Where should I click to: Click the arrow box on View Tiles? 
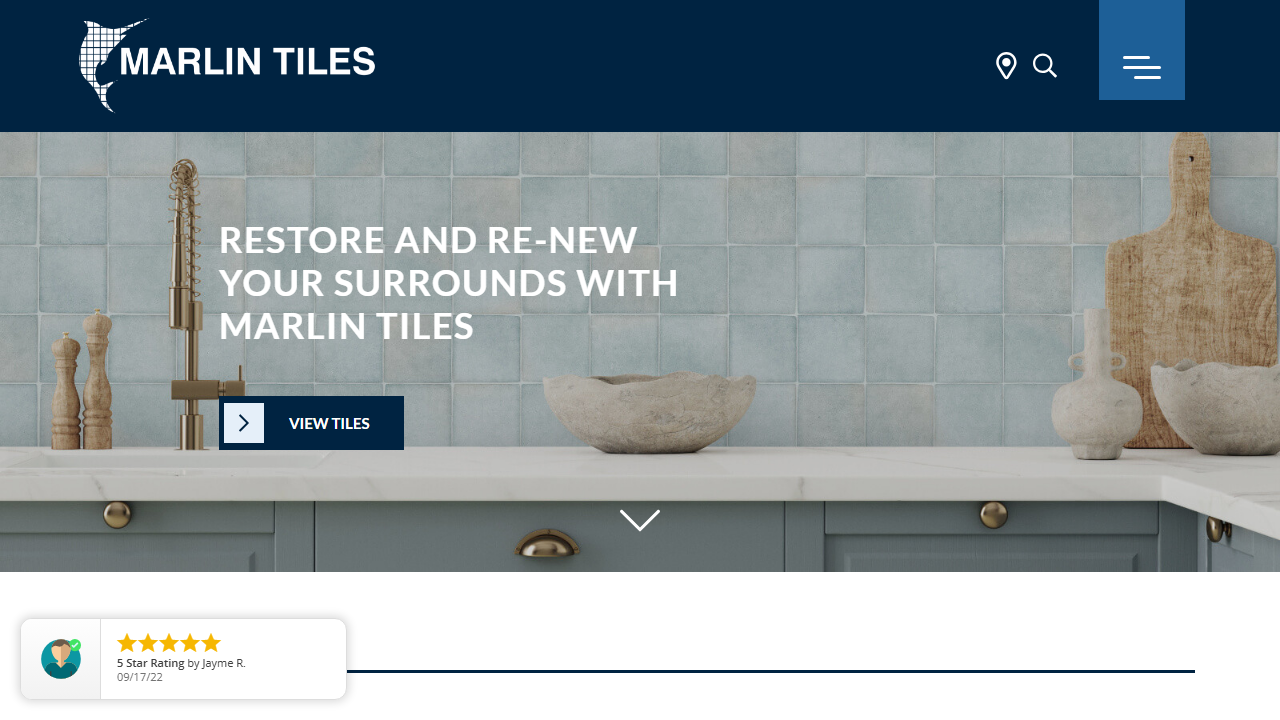244,423
